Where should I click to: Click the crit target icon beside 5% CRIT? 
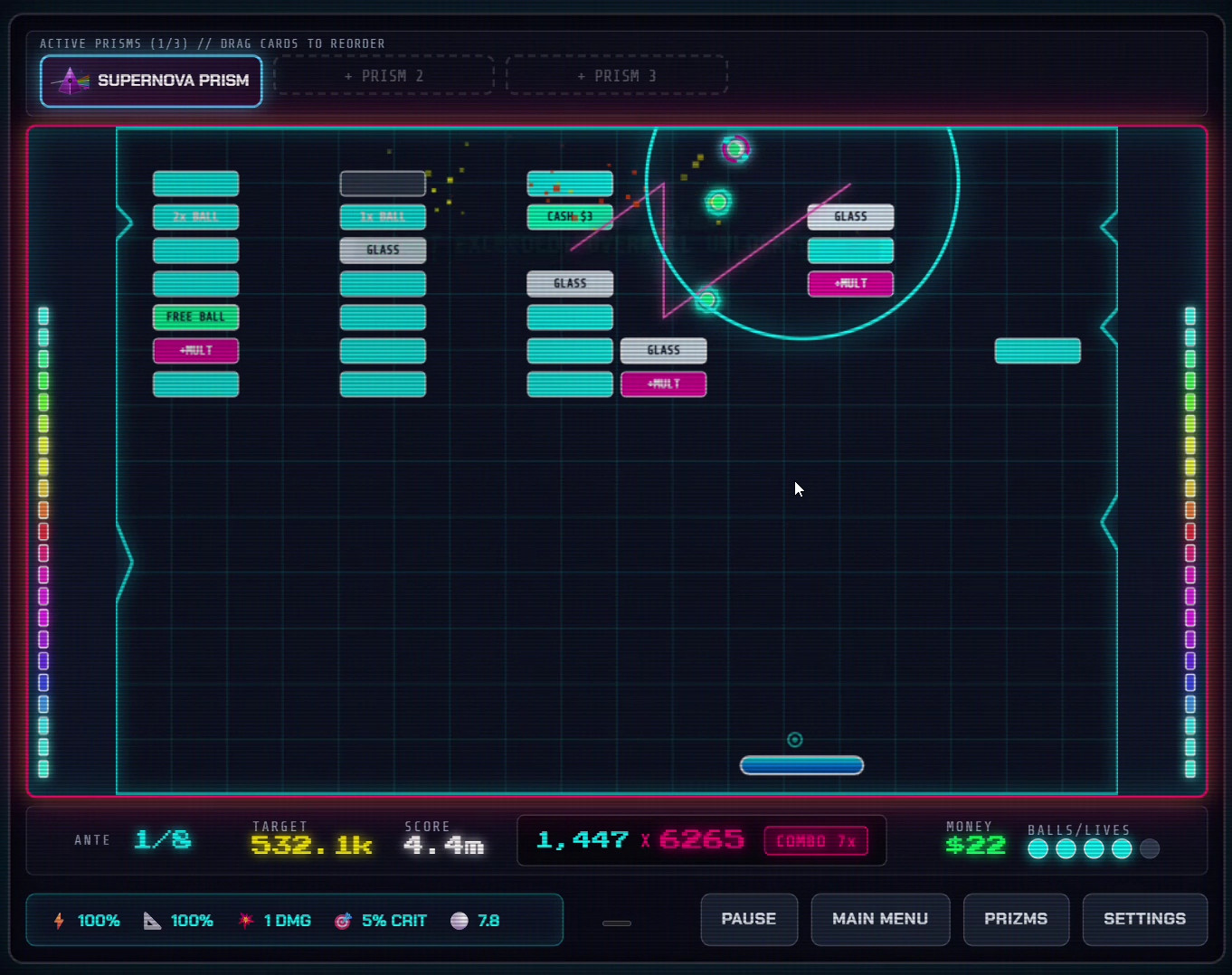tap(343, 921)
